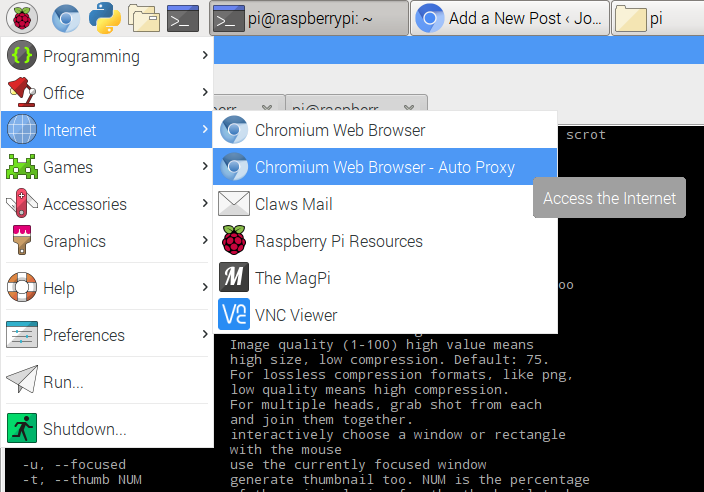Click the Programming category icon
Viewport: 704px width, 492px height.
[22, 55]
